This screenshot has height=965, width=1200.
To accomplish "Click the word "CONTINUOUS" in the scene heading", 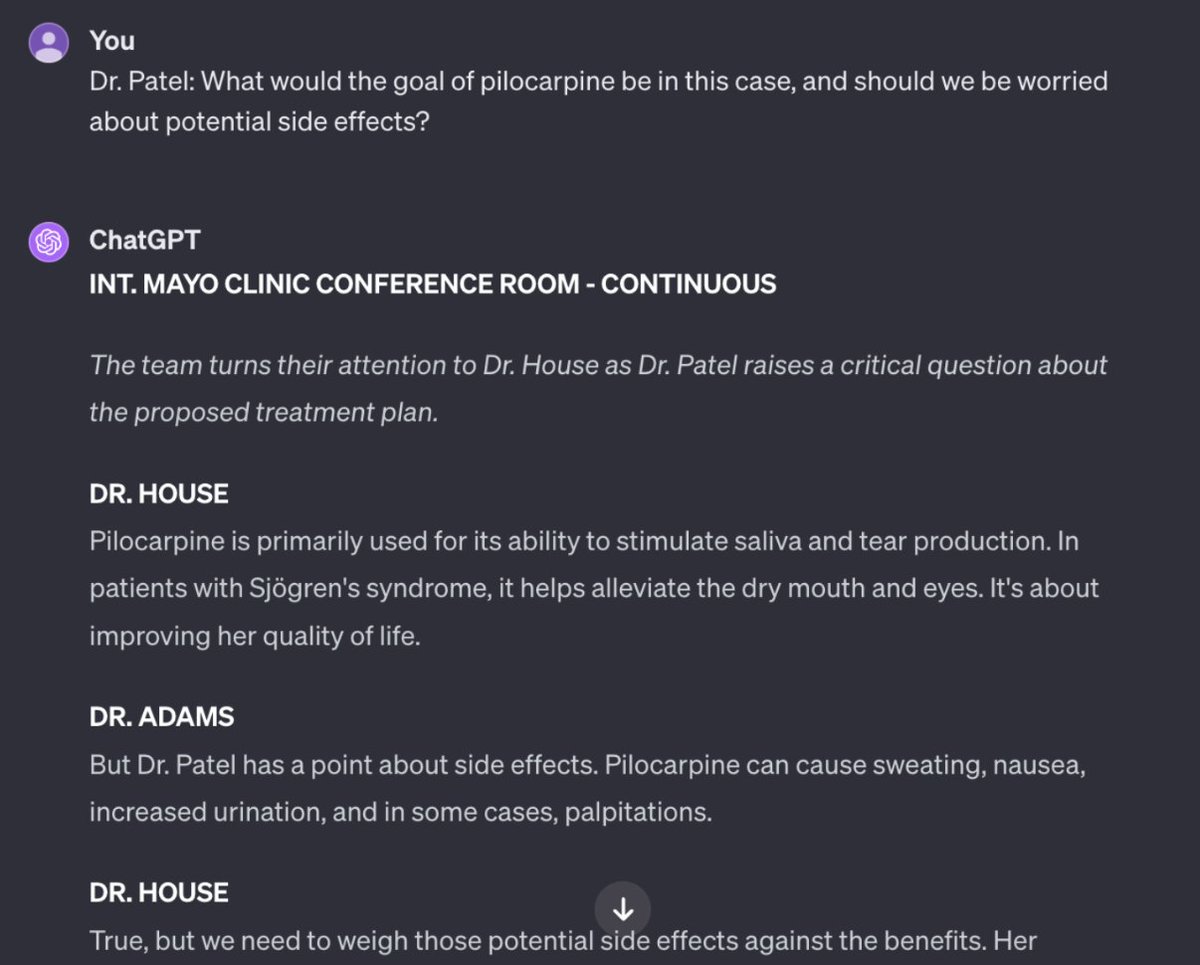I will 689,284.
